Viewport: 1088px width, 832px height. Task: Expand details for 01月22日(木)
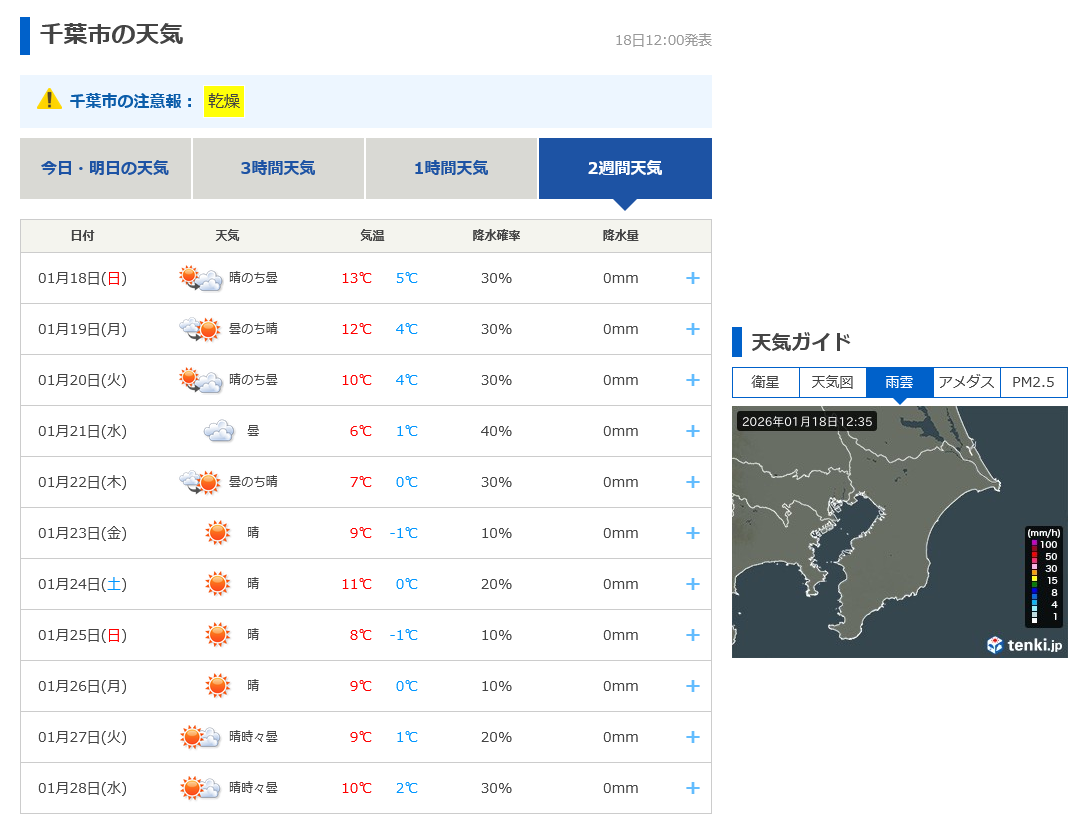(692, 482)
